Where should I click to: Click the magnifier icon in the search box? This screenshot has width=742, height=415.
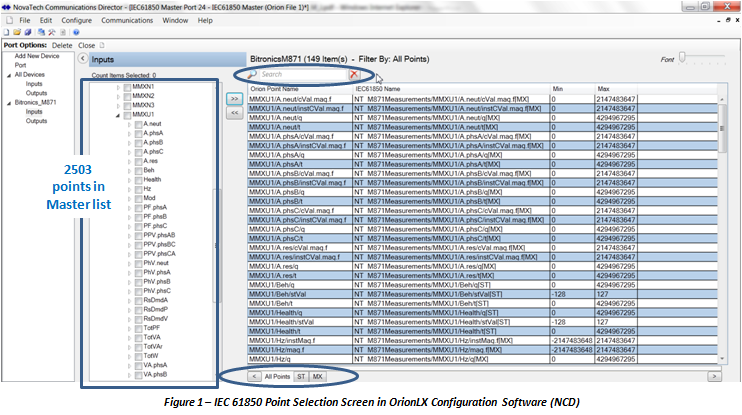point(252,74)
